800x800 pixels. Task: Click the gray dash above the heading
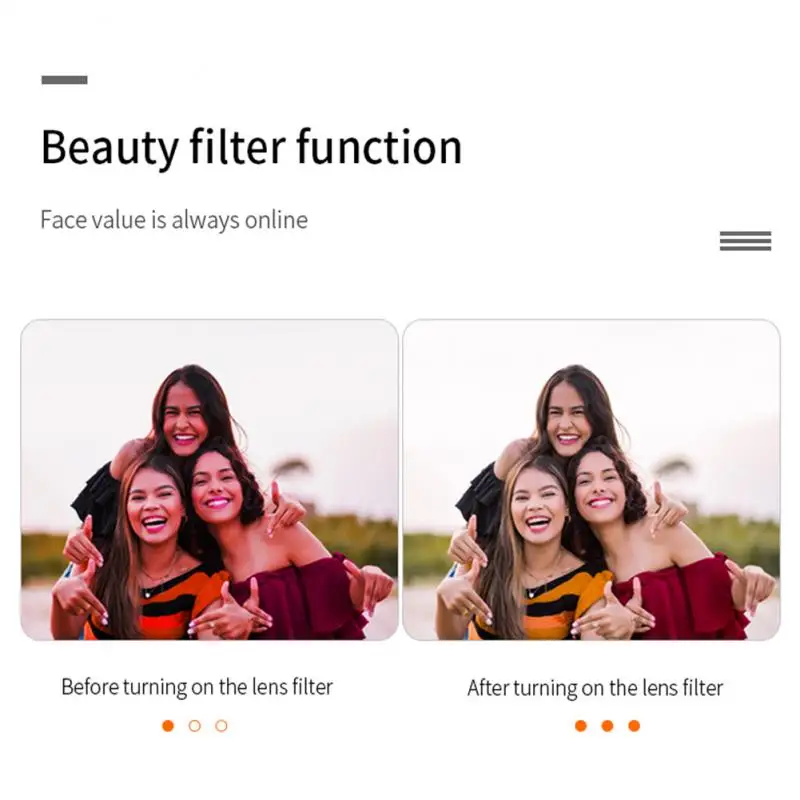(64, 80)
